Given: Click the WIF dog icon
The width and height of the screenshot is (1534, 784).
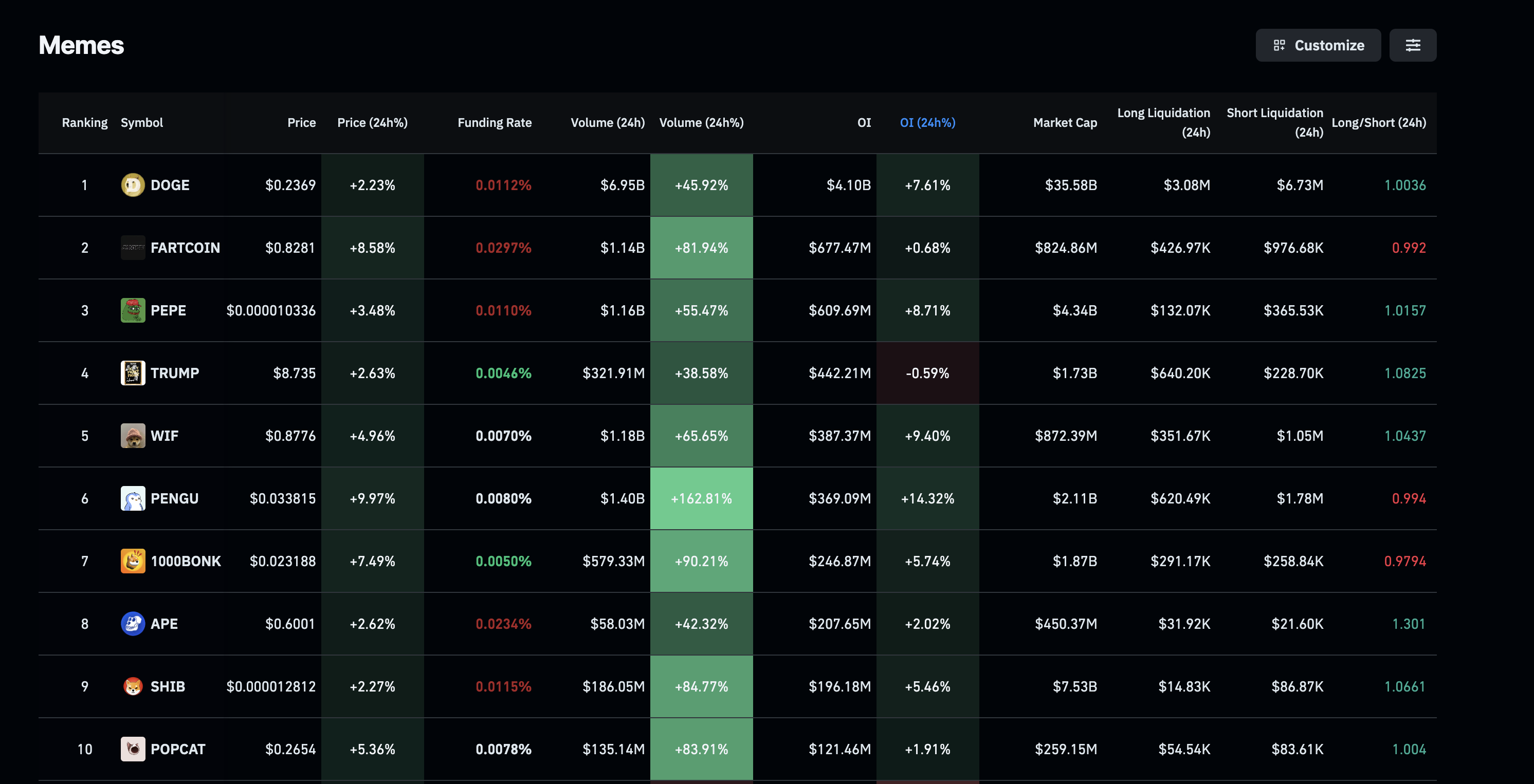Looking at the screenshot, I should (133, 436).
